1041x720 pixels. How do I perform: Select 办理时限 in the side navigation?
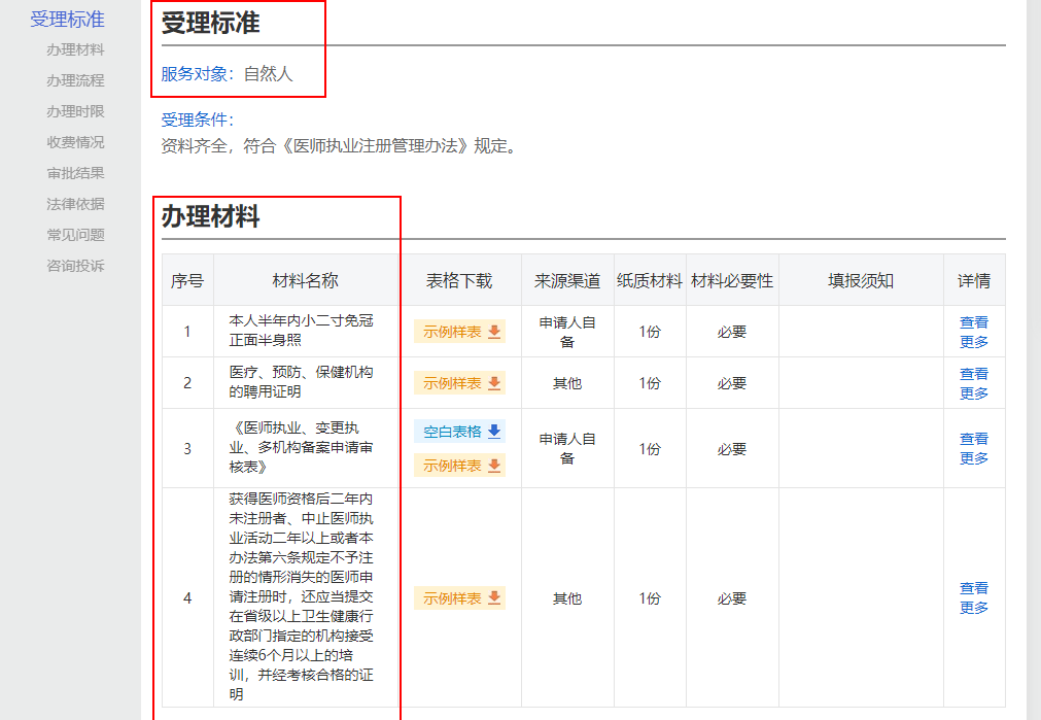tap(75, 112)
